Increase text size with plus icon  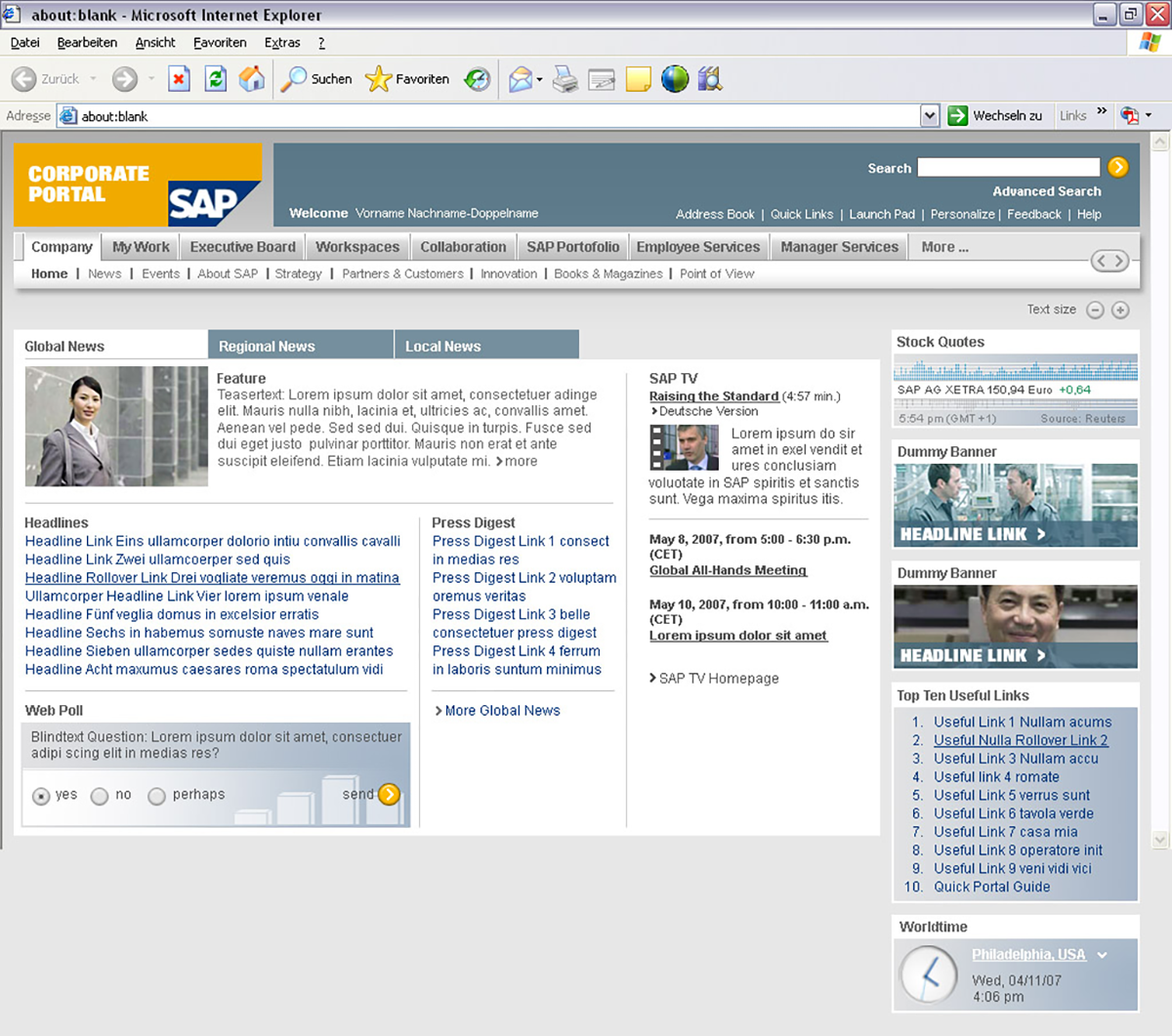1120,310
